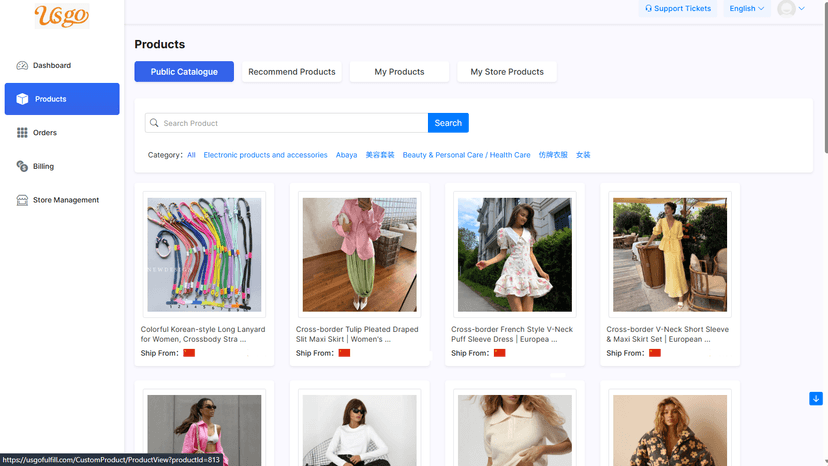
Task: Click the page vertical scrollbar
Action: tap(826, 79)
